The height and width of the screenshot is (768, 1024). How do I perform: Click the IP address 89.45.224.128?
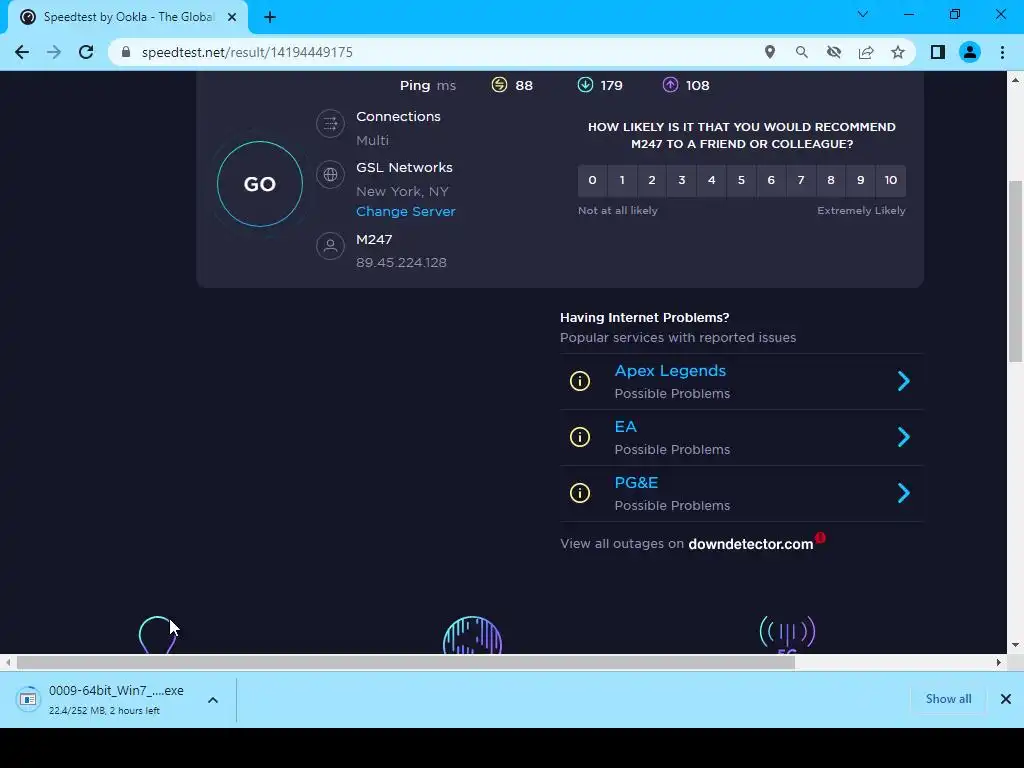(x=402, y=263)
